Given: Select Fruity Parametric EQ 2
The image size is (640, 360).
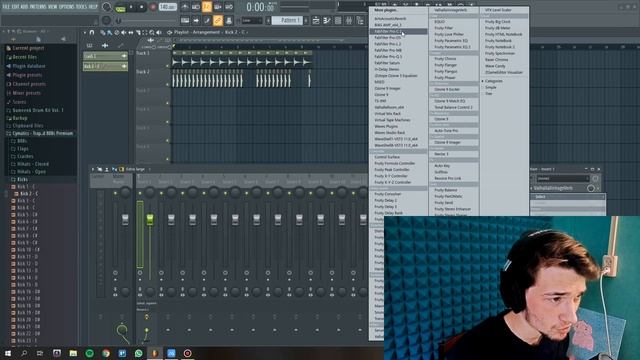Looking at the screenshot, I should [452, 47].
